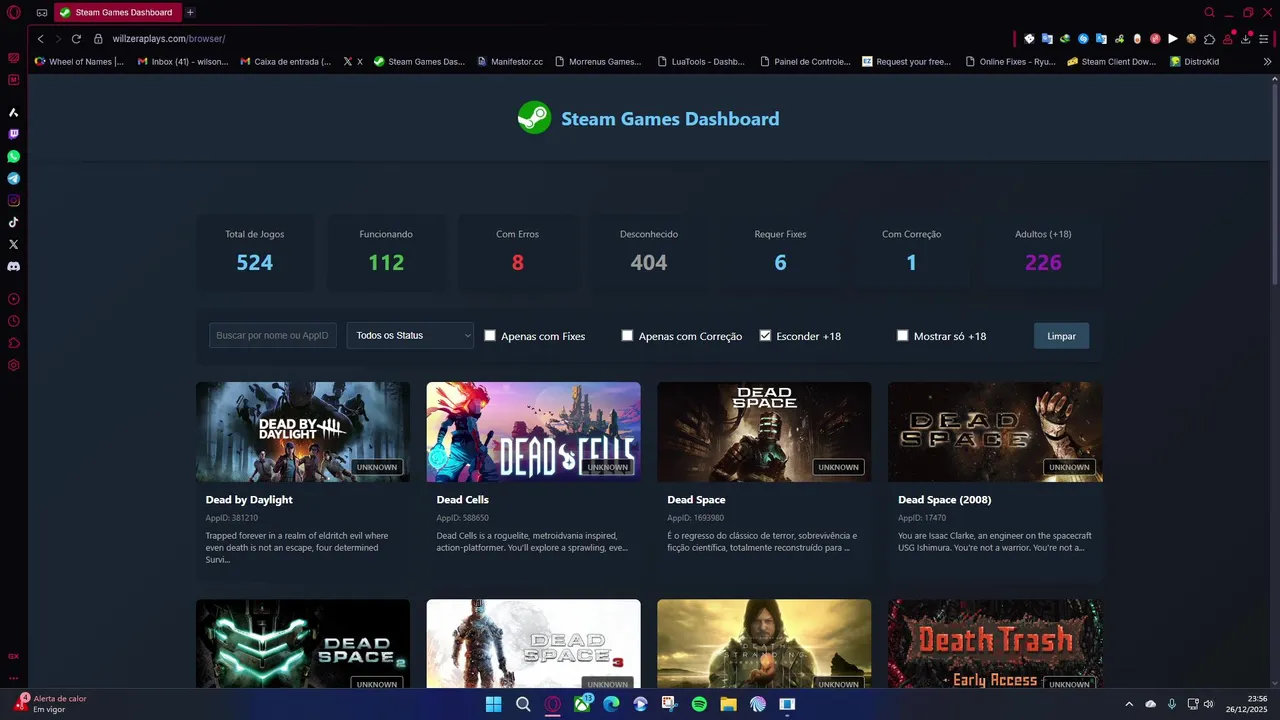Open File Explorer from the taskbar

(x=728, y=704)
